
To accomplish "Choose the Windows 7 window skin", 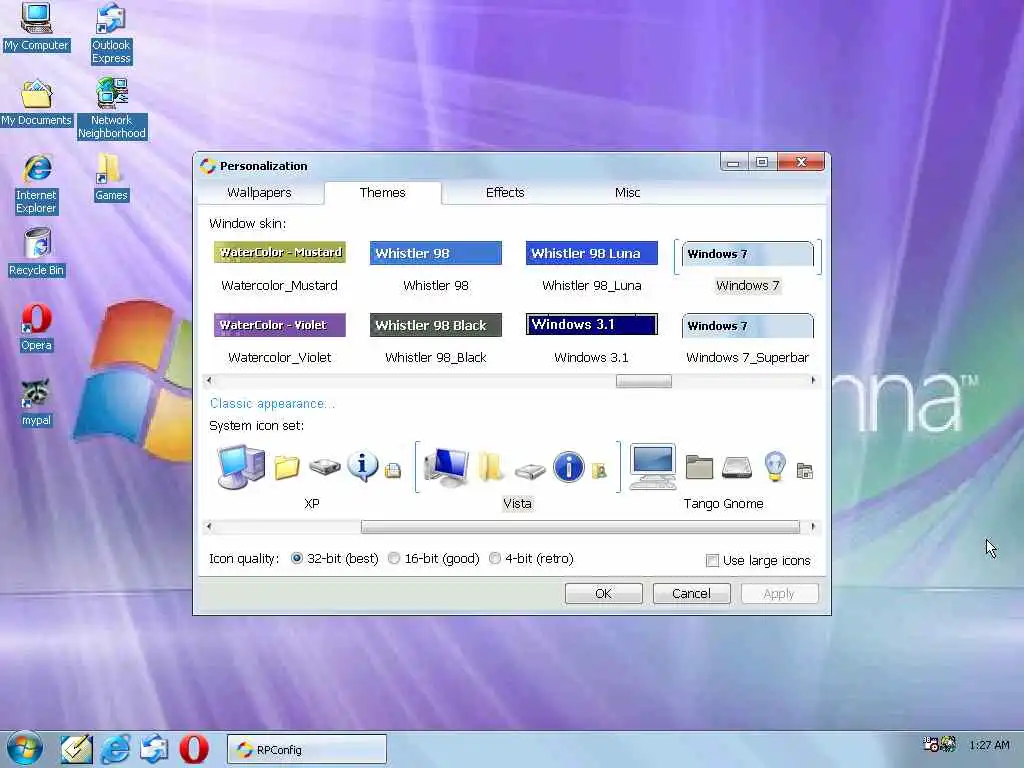I will pyautogui.click(x=748, y=267).
